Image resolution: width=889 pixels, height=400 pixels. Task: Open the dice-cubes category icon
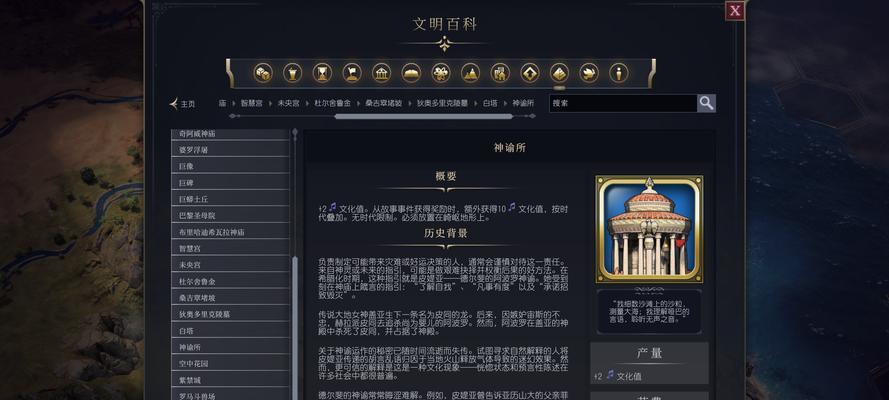[x=263, y=73]
